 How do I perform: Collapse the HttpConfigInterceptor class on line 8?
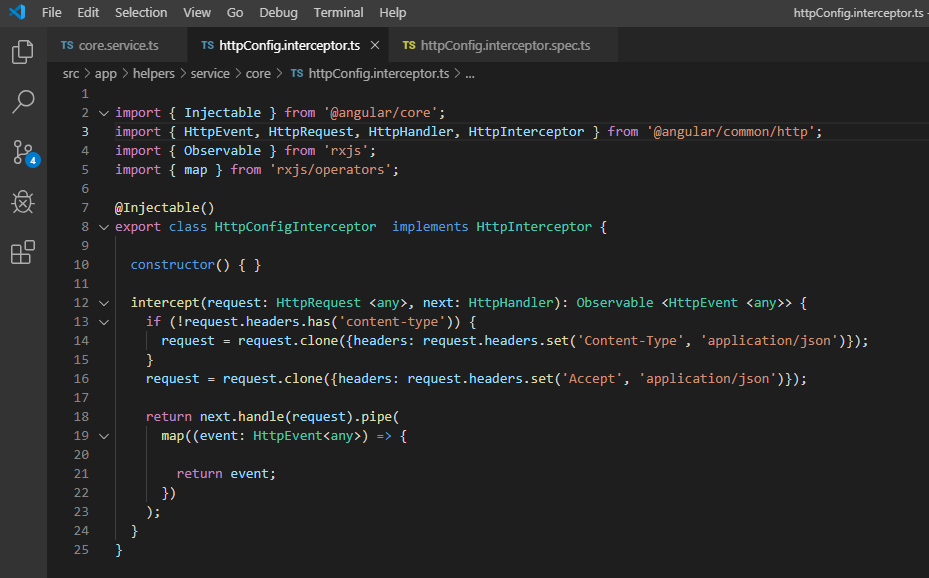[103, 226]
